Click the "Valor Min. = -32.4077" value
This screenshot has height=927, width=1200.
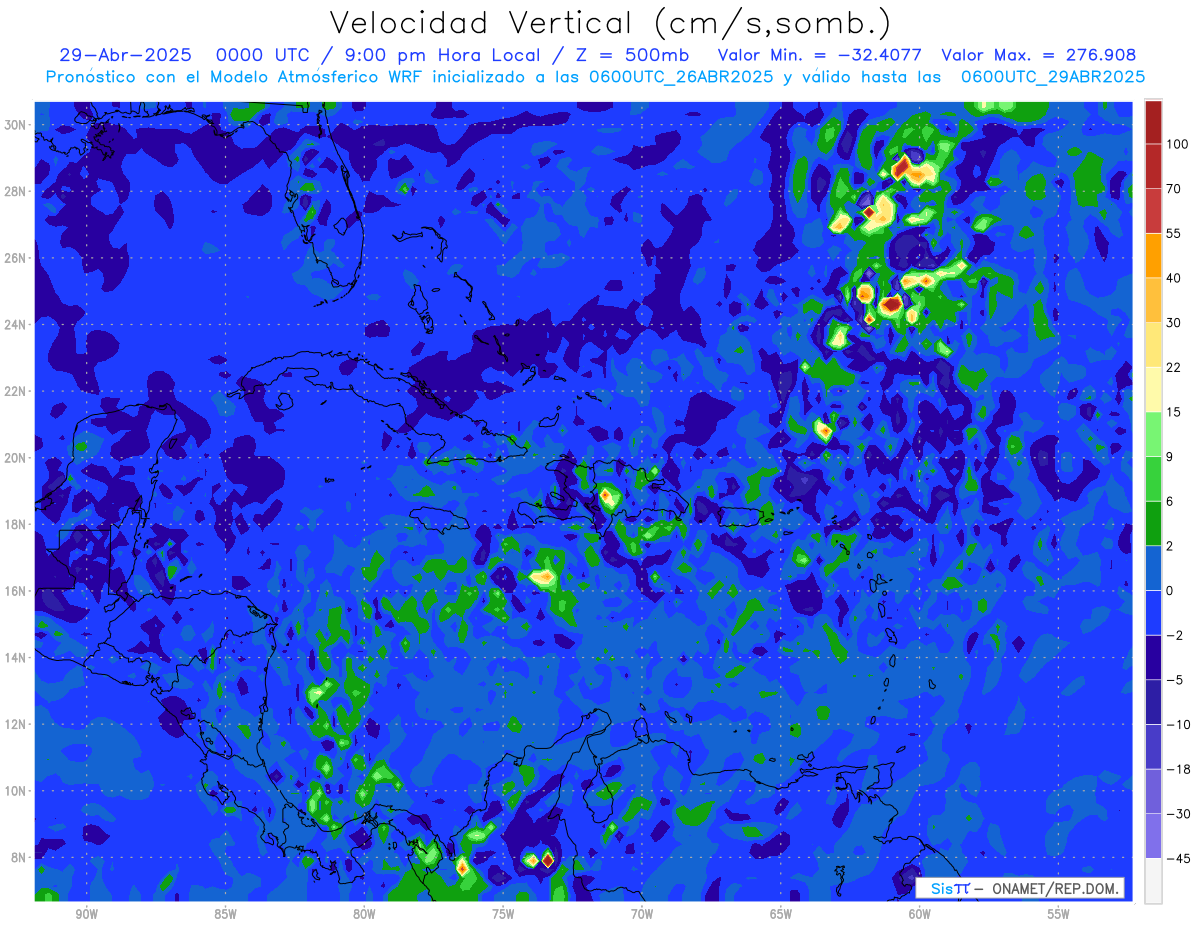[820, 55]
